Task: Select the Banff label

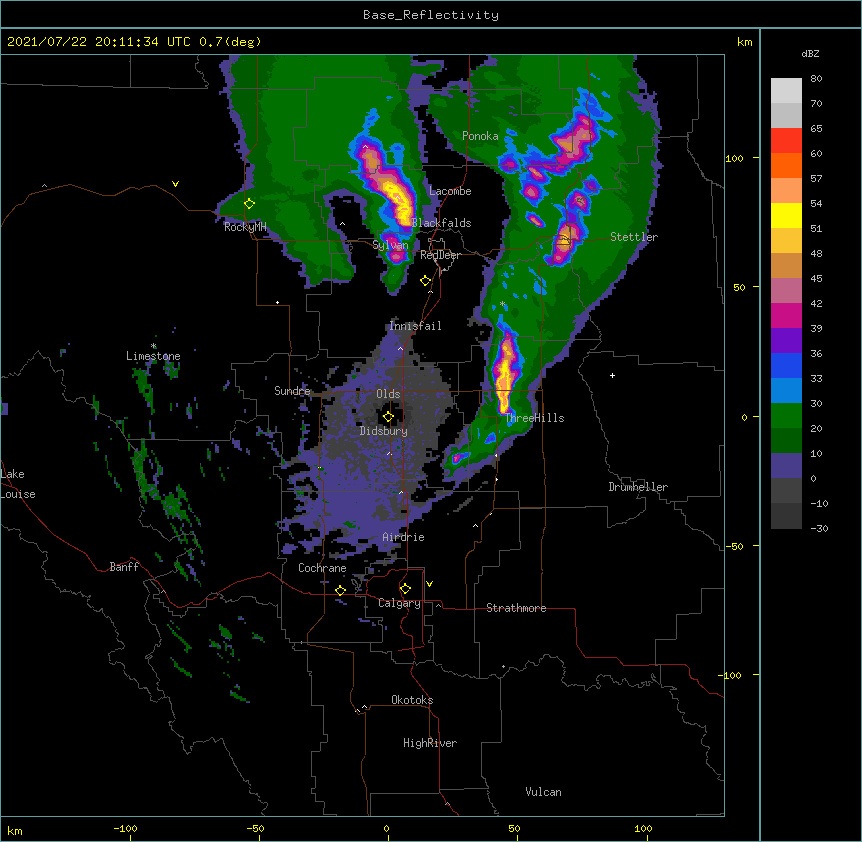Action: (124, 567)
